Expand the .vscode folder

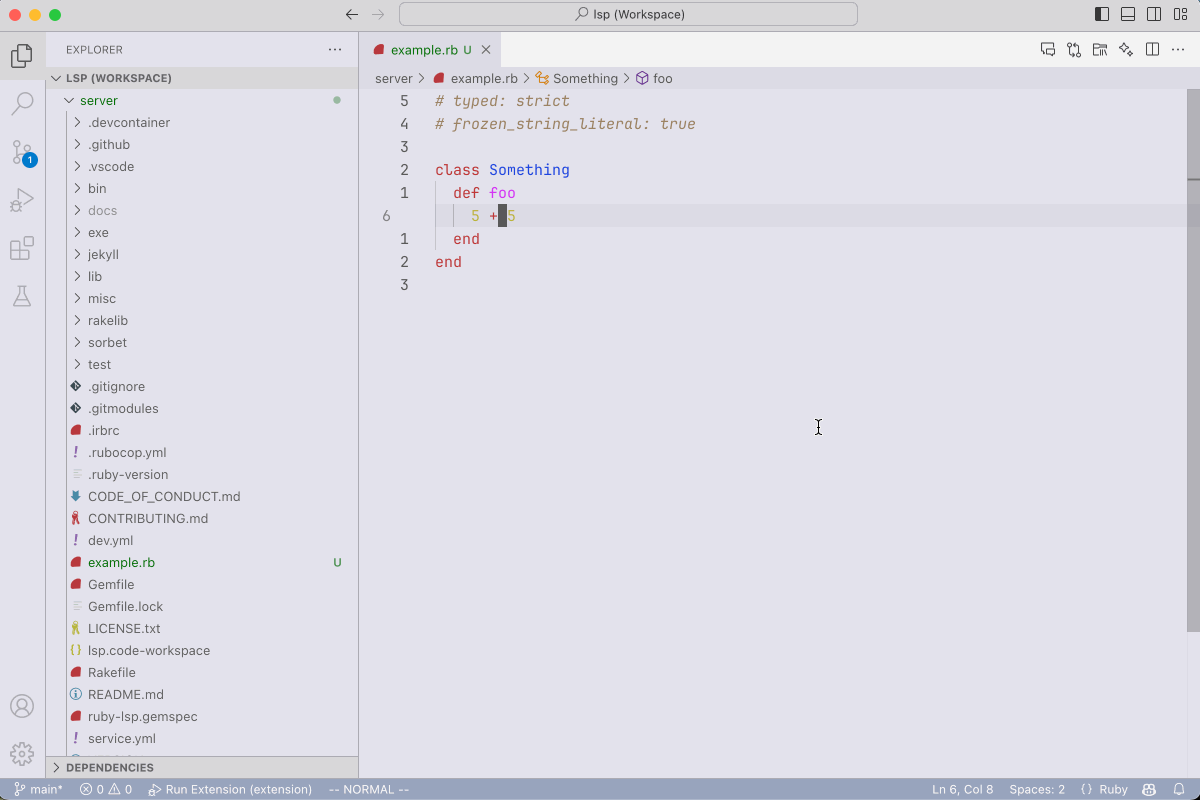pyautogui.click(x=202, y=166)
